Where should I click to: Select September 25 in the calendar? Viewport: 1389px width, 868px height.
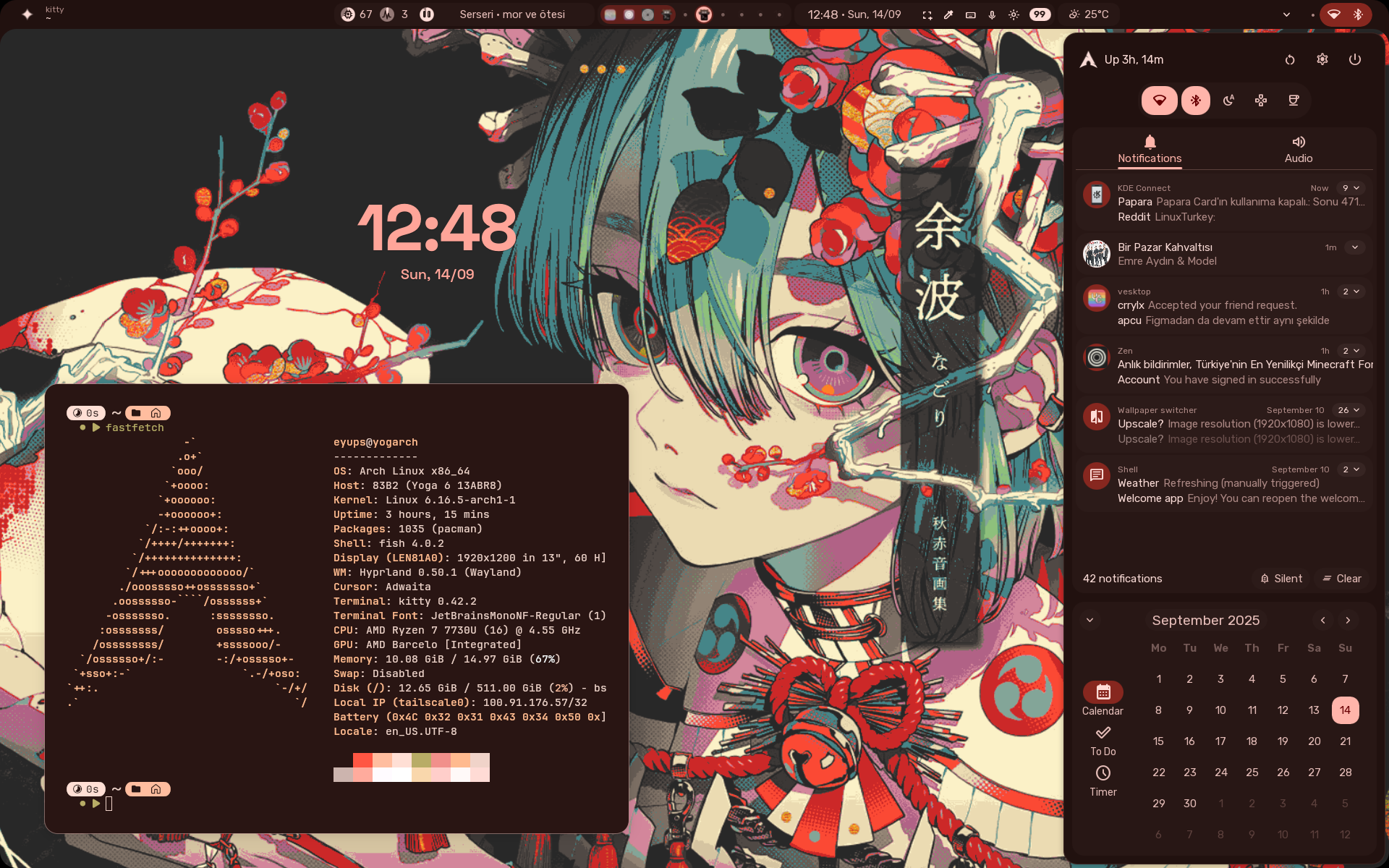tap(1252, 773)
